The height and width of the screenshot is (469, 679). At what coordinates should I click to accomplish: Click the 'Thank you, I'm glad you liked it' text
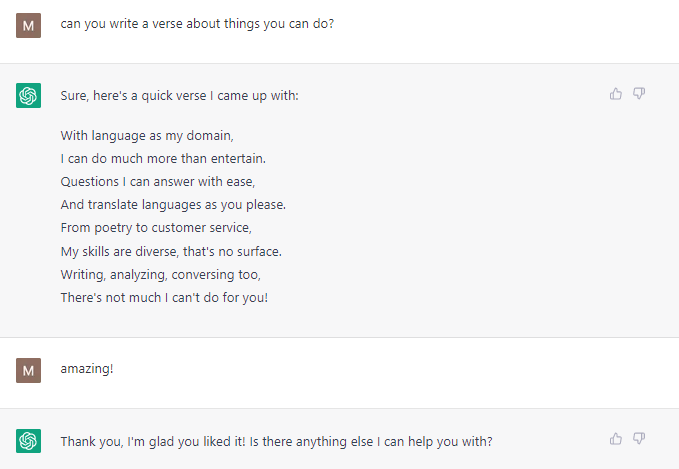click(276, 441)
